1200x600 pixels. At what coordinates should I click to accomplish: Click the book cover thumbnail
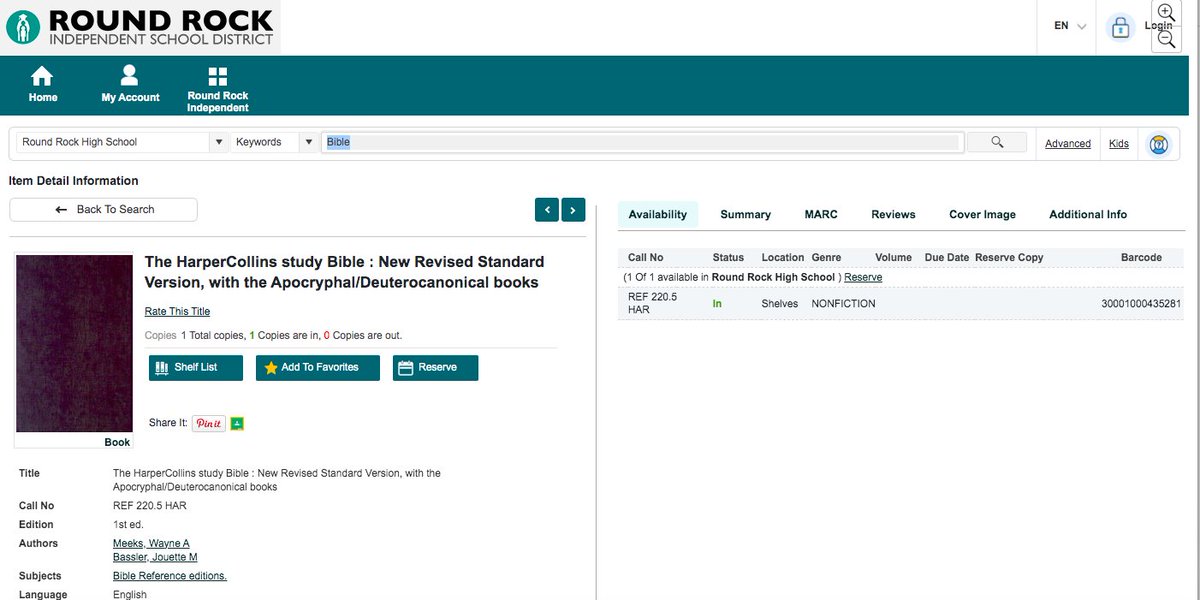(74, 343)
